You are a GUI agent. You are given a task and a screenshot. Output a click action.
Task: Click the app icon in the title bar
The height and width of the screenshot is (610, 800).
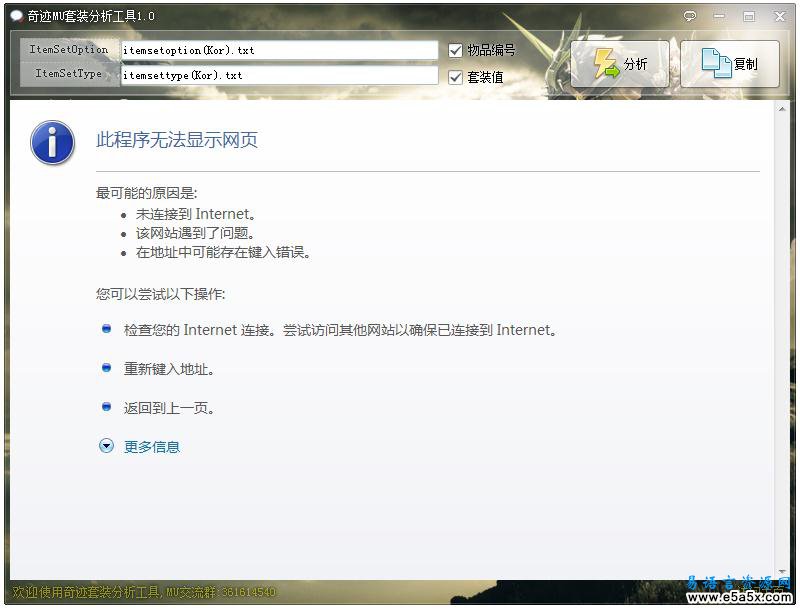pos(16,16)
